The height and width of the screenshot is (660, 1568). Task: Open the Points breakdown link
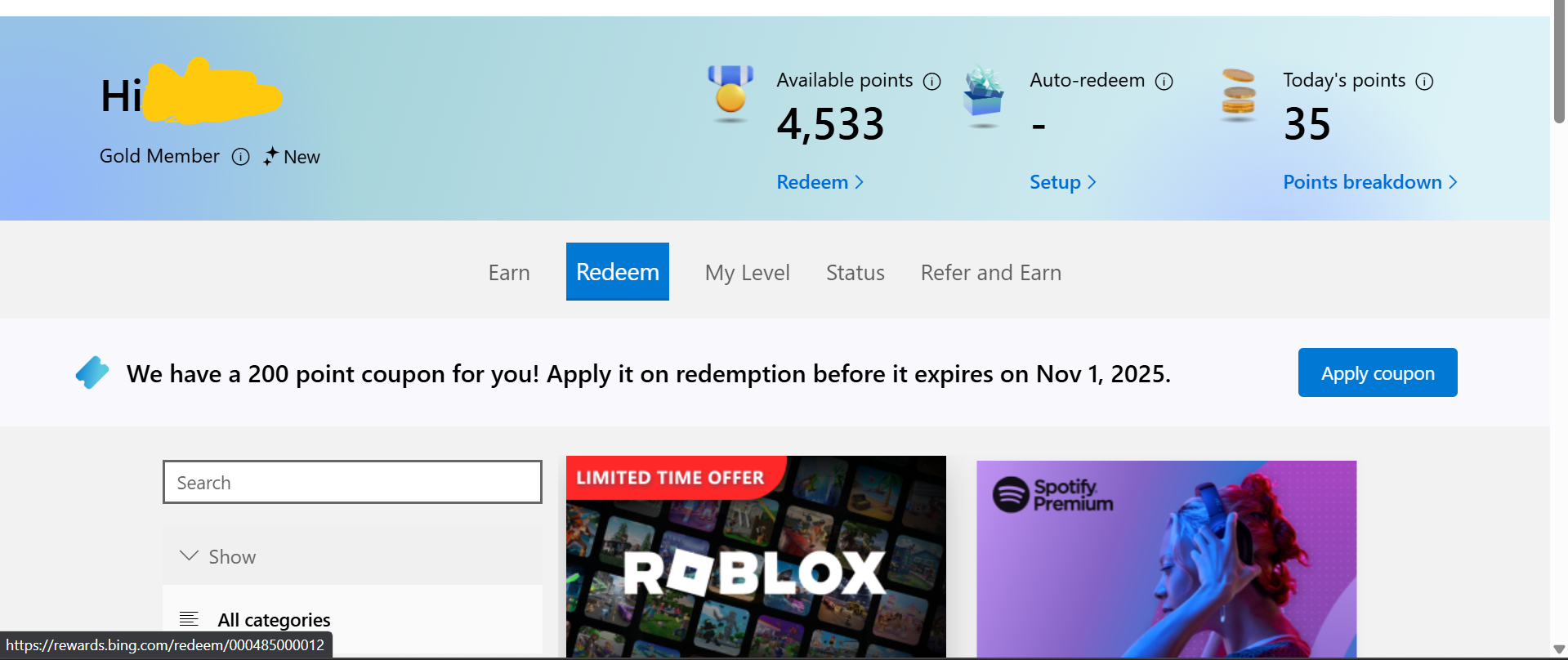pos(1369,182)
